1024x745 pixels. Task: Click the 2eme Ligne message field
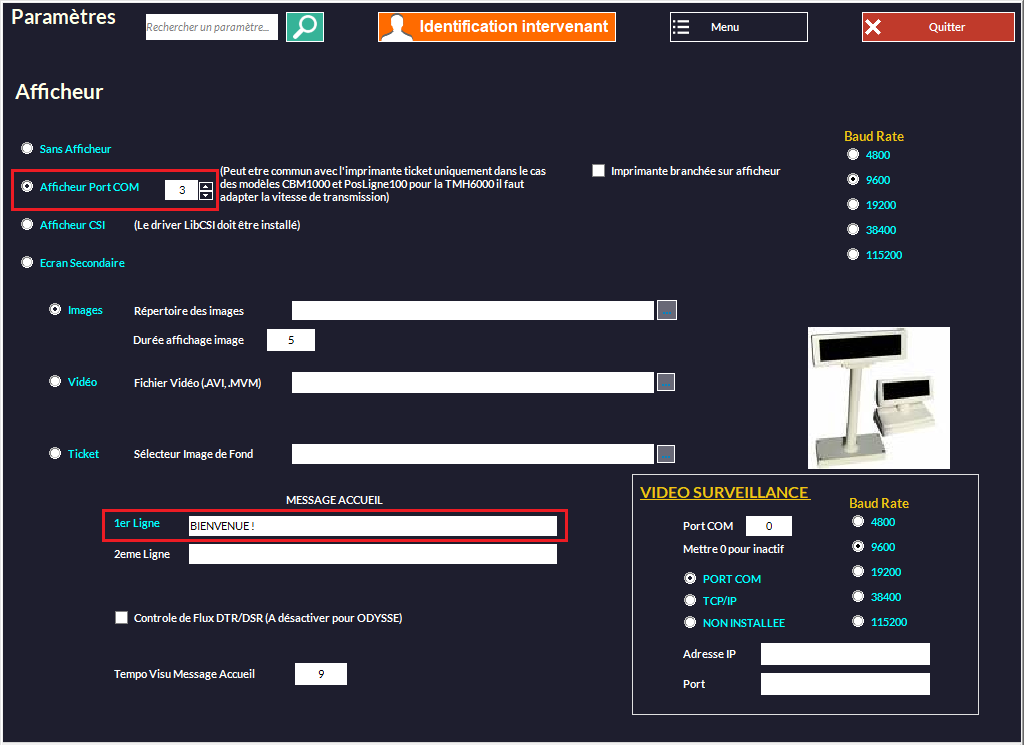point(372,554)
